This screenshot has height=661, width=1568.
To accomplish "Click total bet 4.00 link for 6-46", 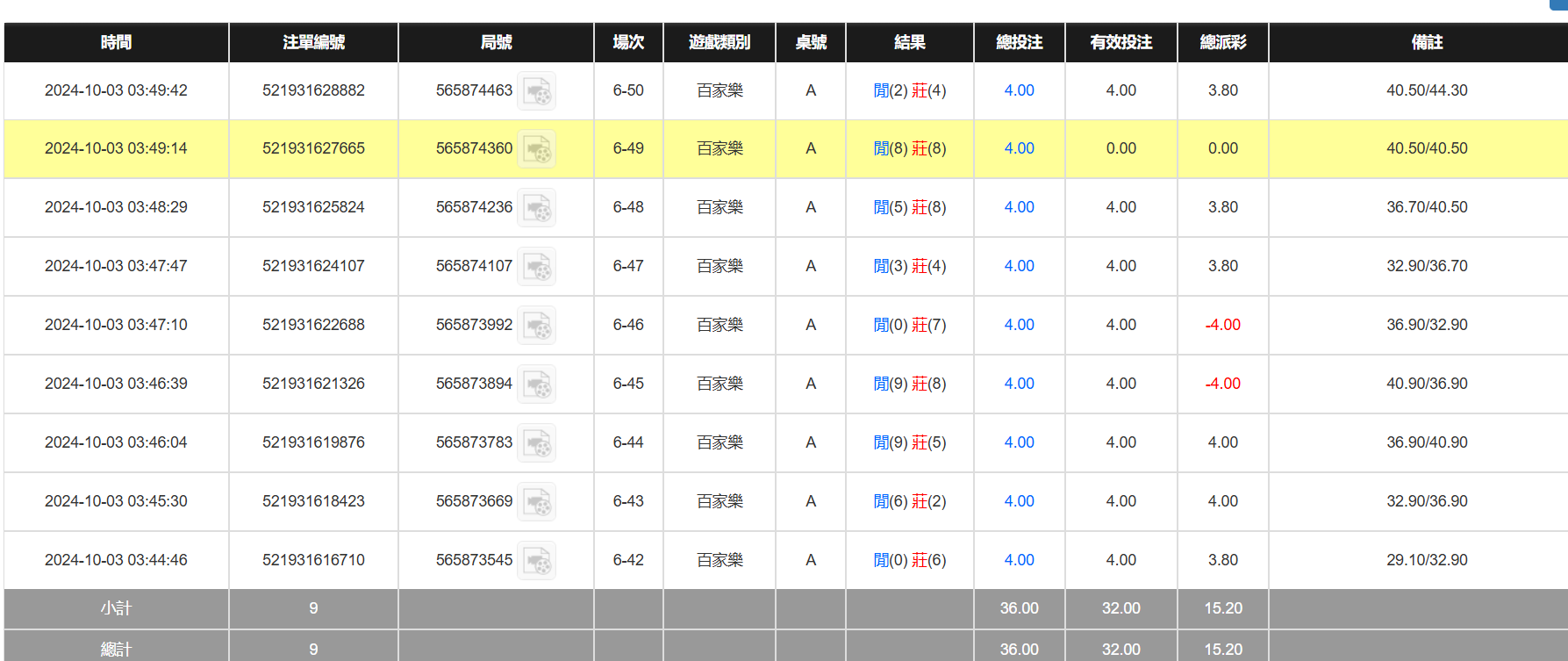I will (x=1019, y=325).
